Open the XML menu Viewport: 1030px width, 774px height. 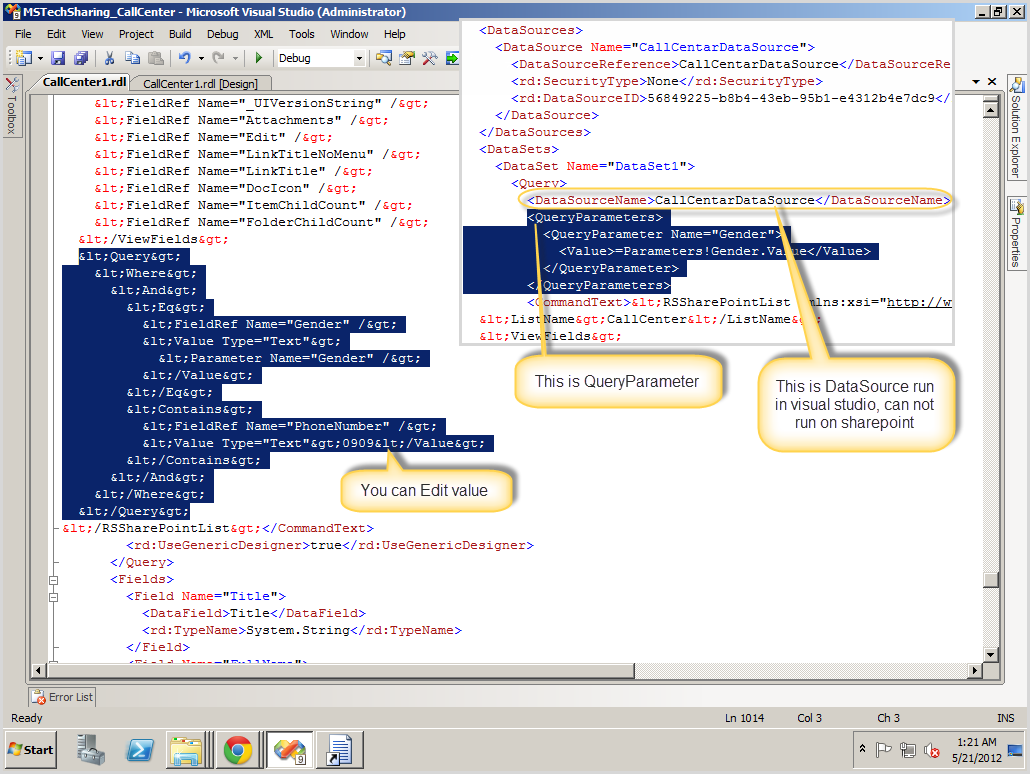click(264, 33)
